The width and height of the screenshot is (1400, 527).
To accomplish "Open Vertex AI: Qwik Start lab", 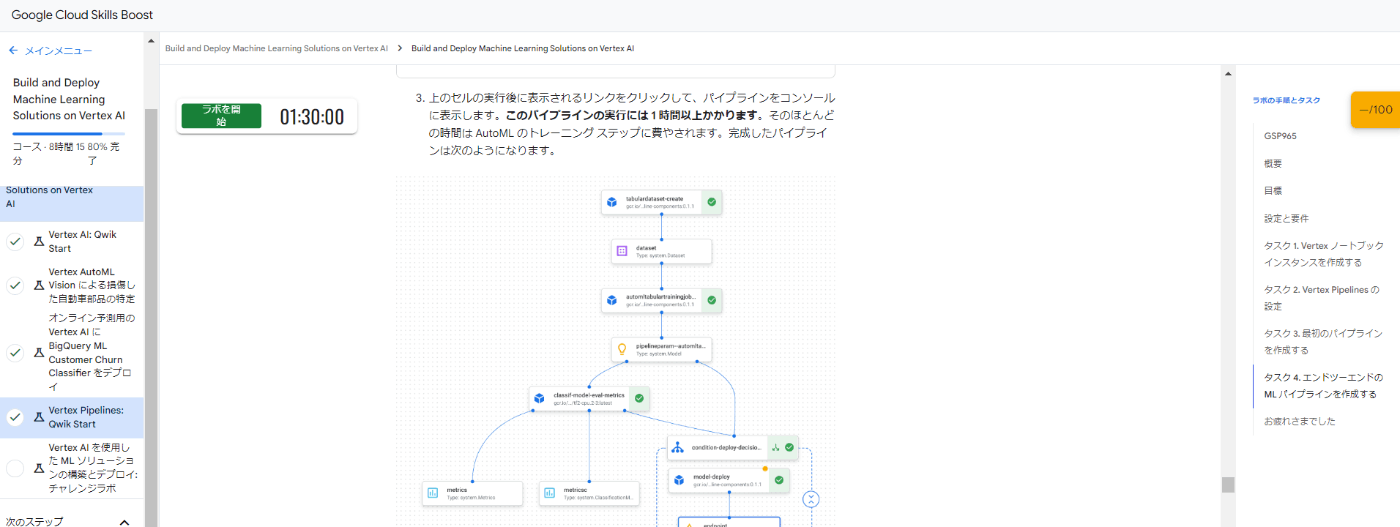I will [x=83, y=241].
